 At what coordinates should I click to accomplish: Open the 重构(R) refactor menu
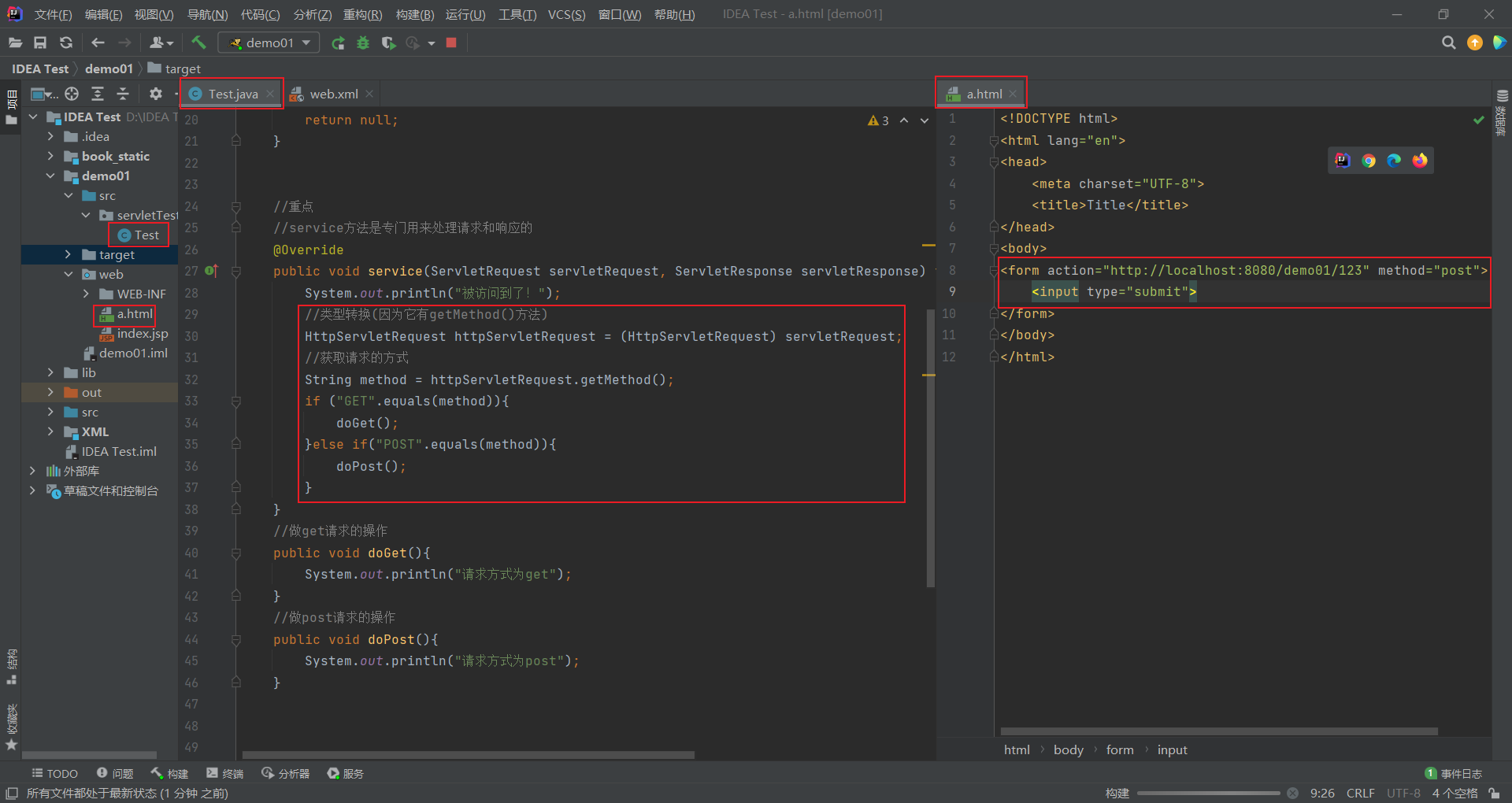(362, 14)
